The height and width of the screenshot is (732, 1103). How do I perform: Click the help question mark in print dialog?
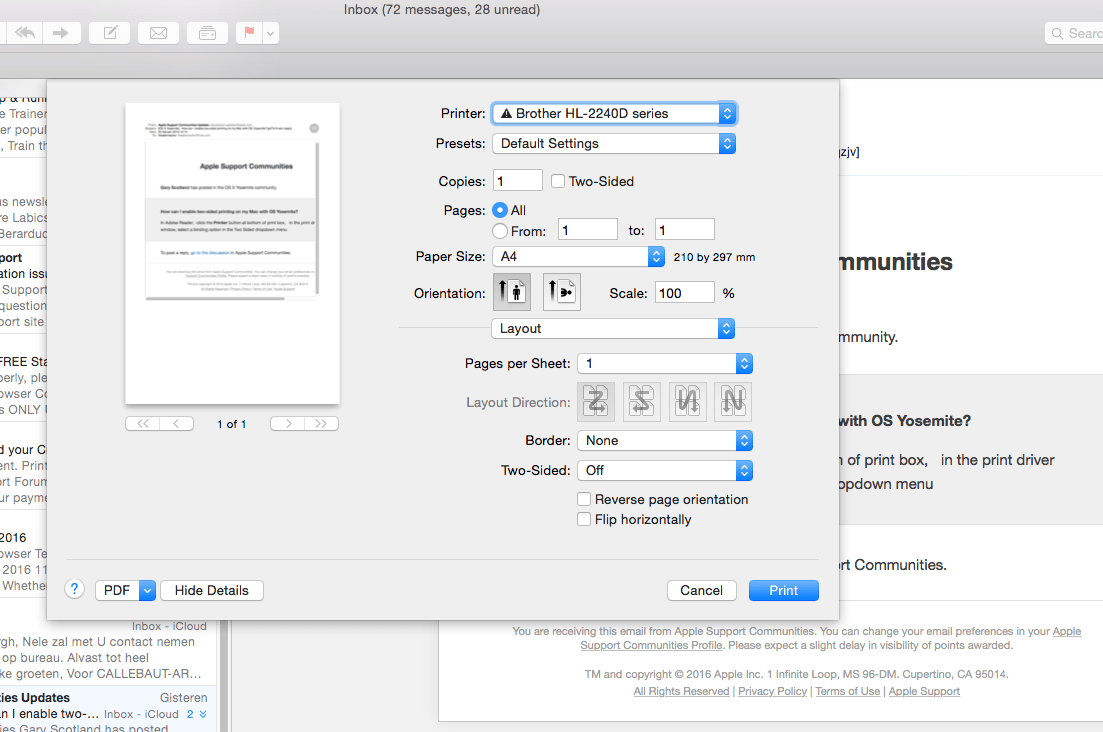pyautogui.click(x=74, y=589)
